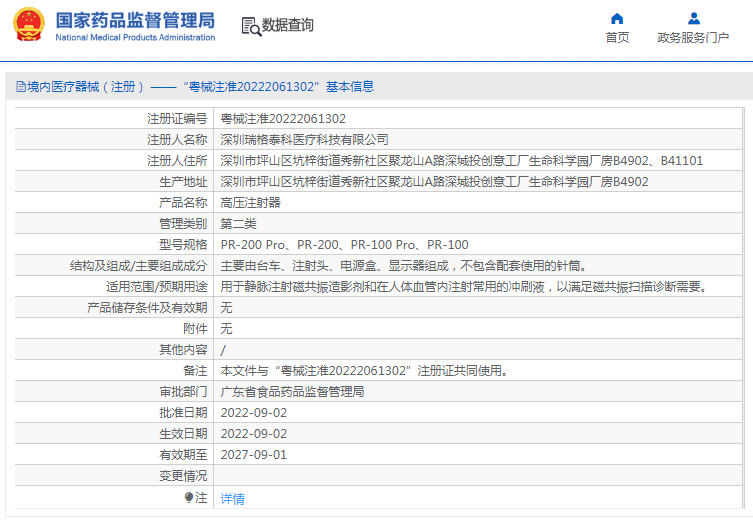Click 批准日期 label

[183, 413]
